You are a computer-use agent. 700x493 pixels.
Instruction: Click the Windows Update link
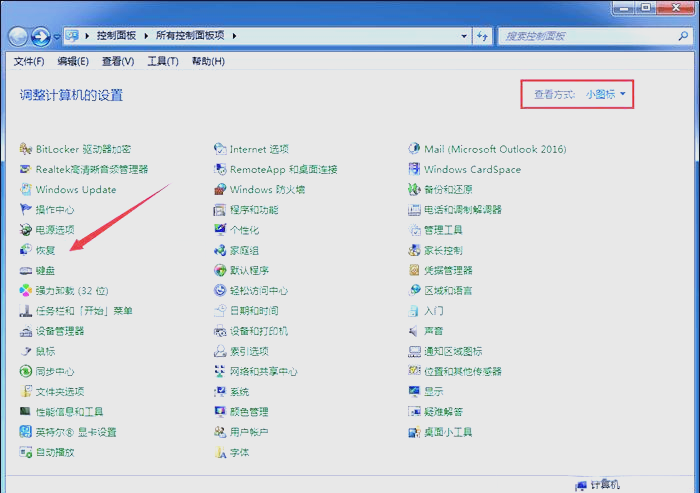tap(76, 190)
